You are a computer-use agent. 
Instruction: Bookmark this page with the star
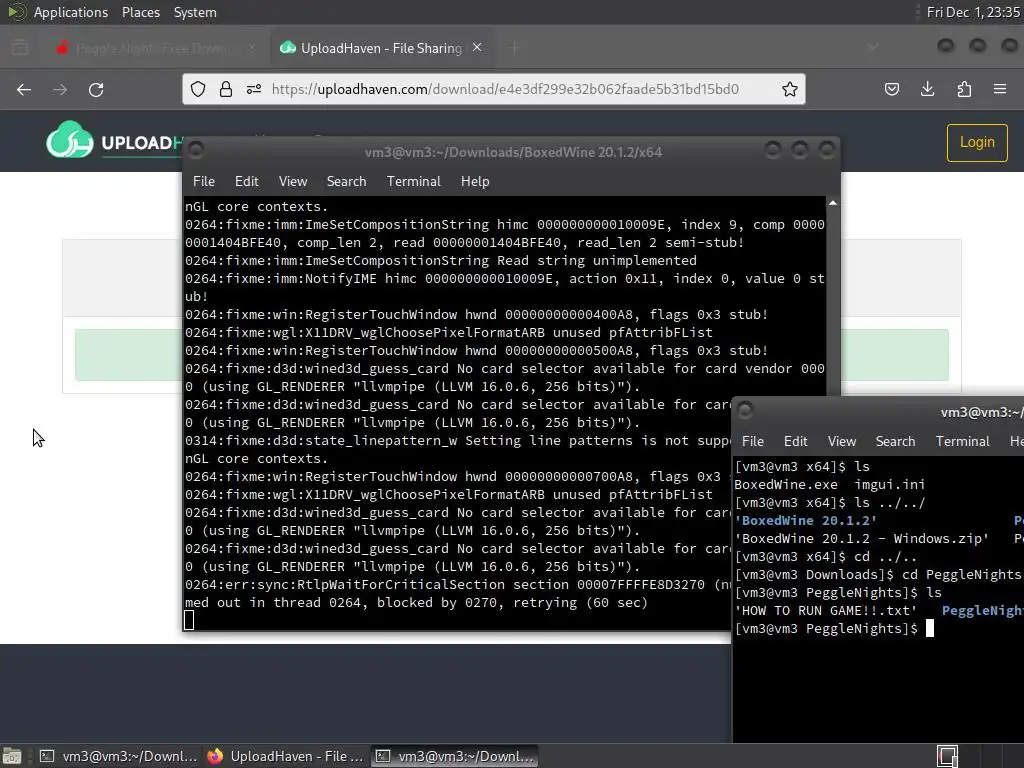[790, 89]
